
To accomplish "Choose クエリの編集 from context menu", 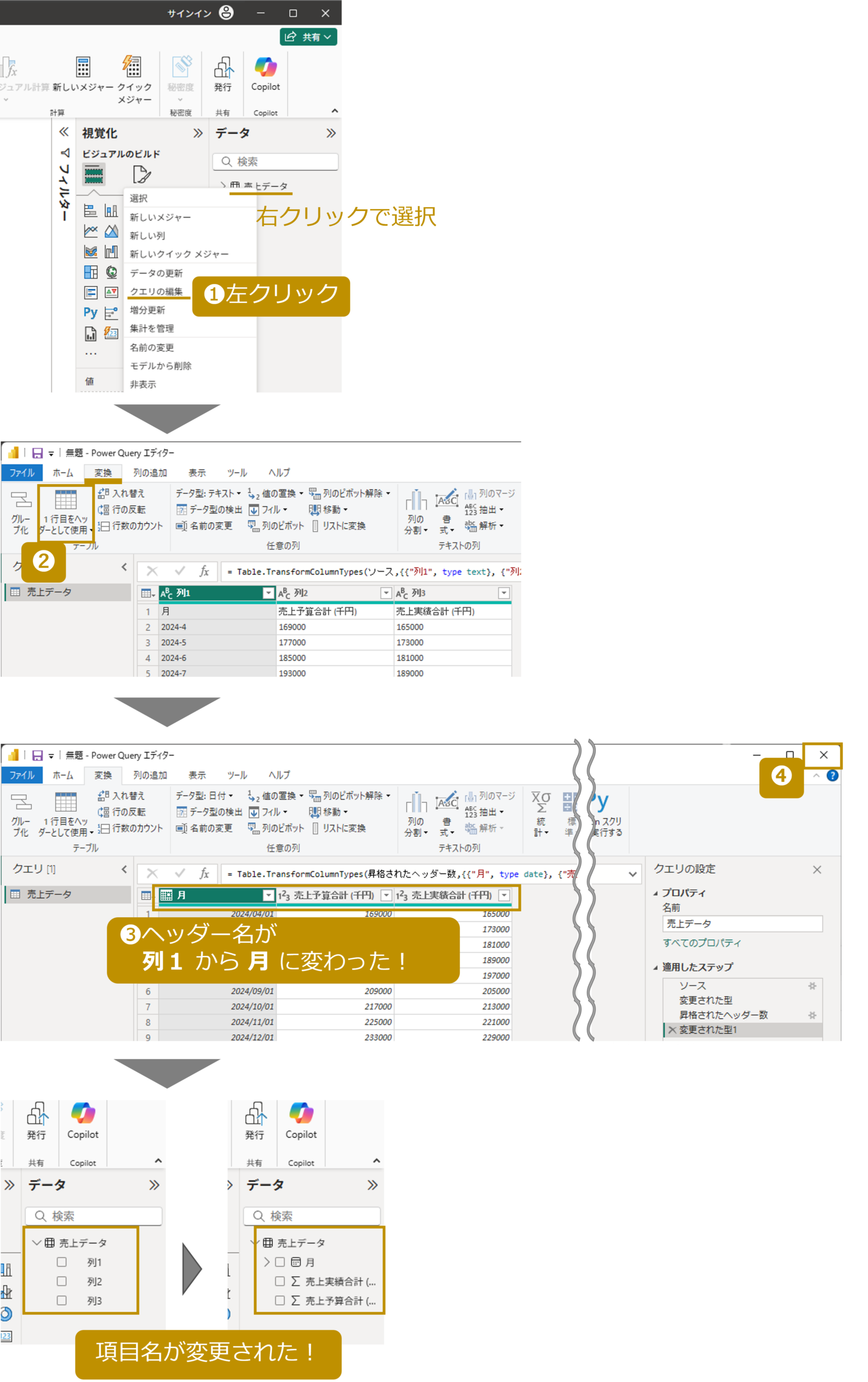I will click(156, 292).
